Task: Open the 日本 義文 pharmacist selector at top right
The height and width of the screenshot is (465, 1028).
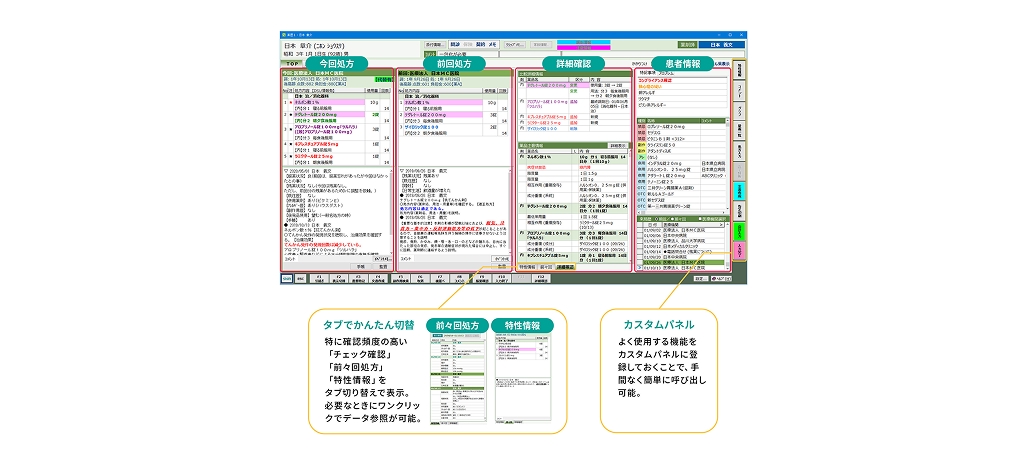Action: pos(714,45)
